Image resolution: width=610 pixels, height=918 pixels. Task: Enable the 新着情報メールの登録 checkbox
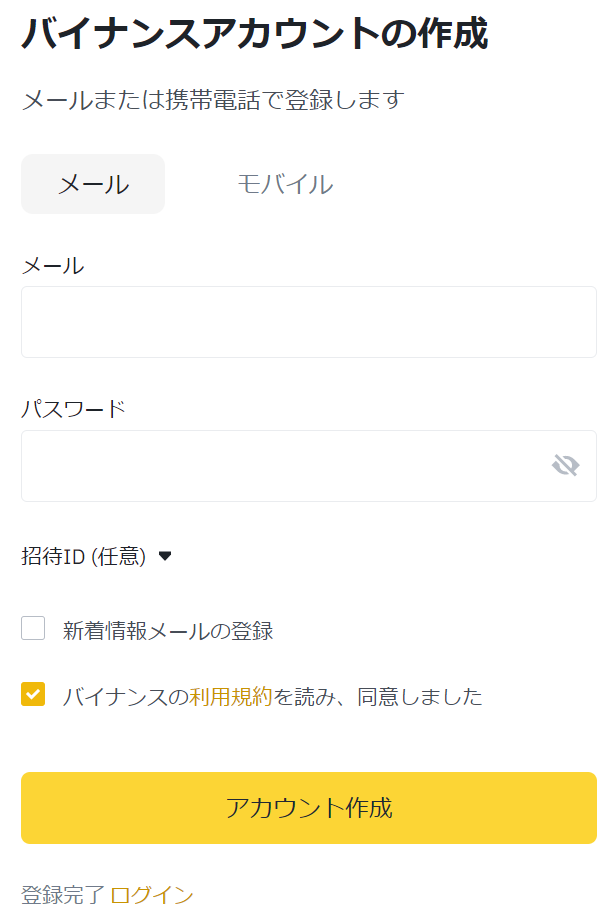coord(33,628)
